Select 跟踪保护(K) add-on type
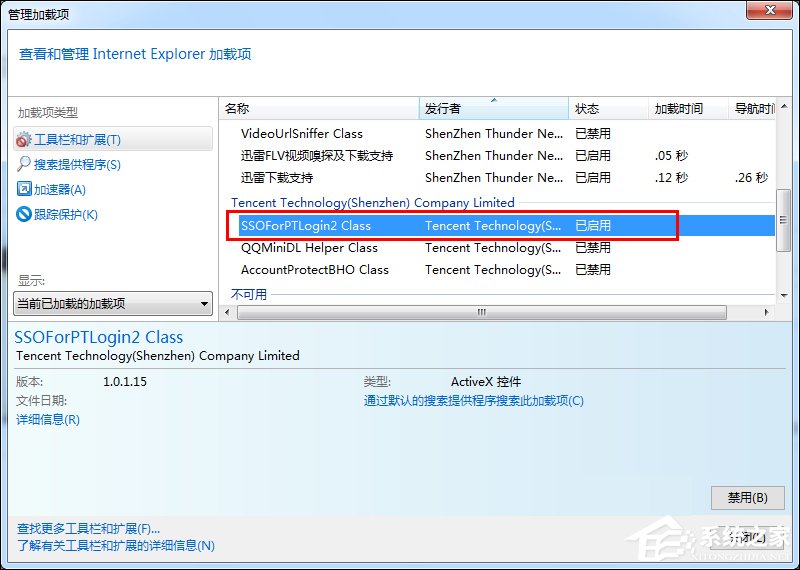The width and height of the screenshot is (800, 570). pos(65,215)
